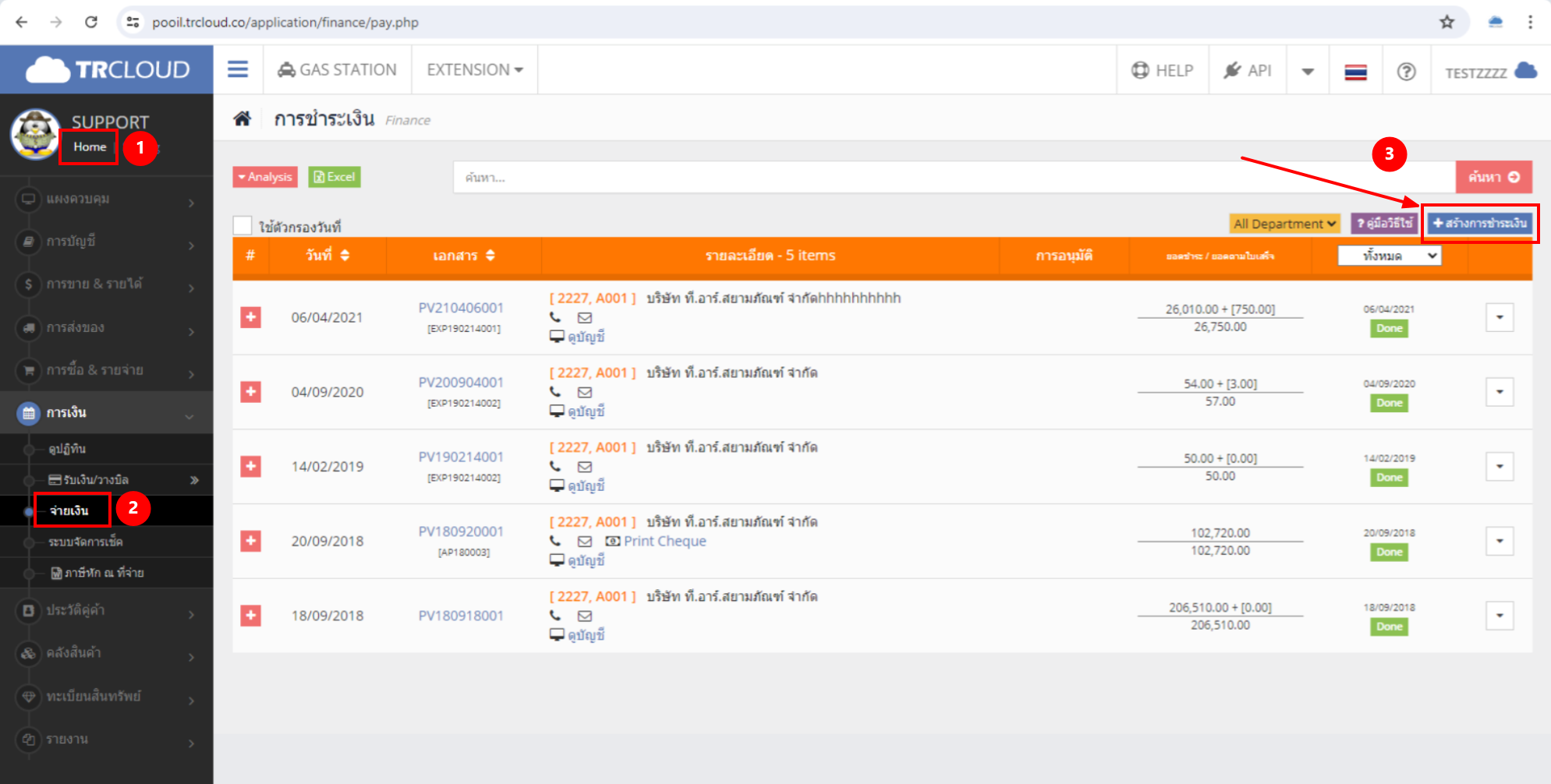1551x784 pixels.
Task: Expand การซื้อ & รายจ่าย sidebar menu
Action: pyautogui.click(x=106, y=370)
